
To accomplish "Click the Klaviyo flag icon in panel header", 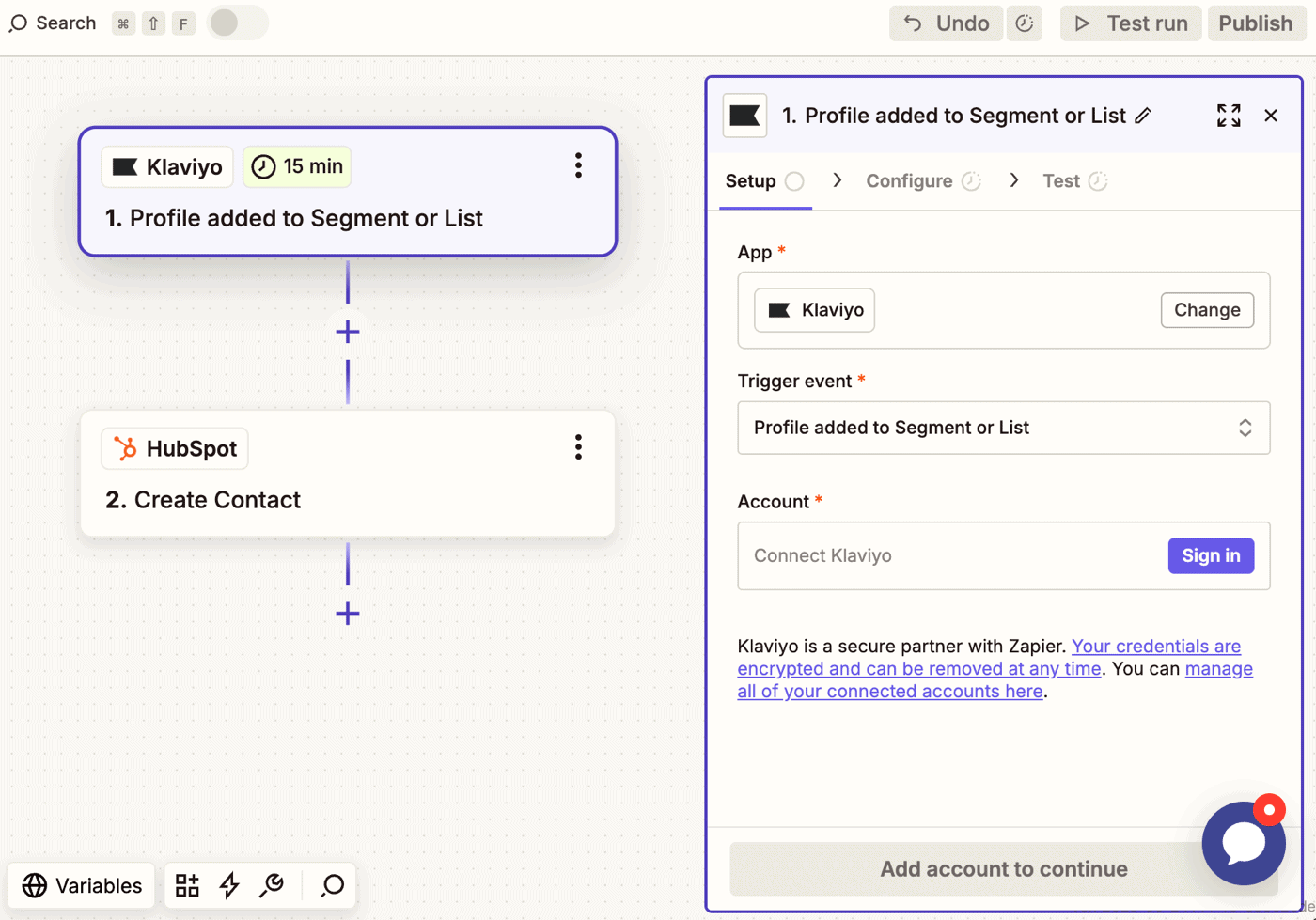I will coord(744,116).
